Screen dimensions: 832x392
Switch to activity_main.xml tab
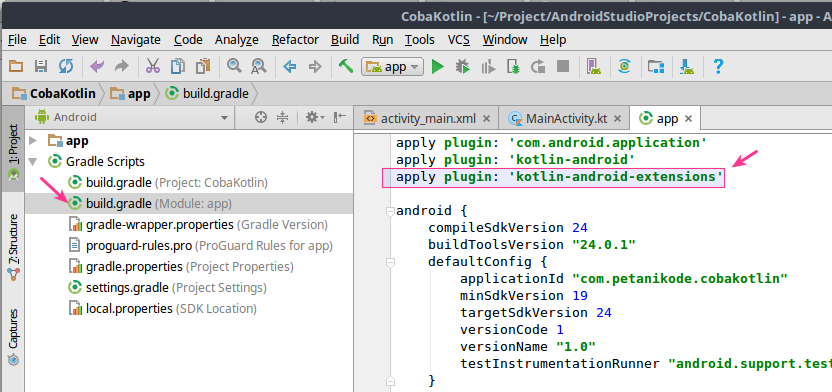[428, 118]
